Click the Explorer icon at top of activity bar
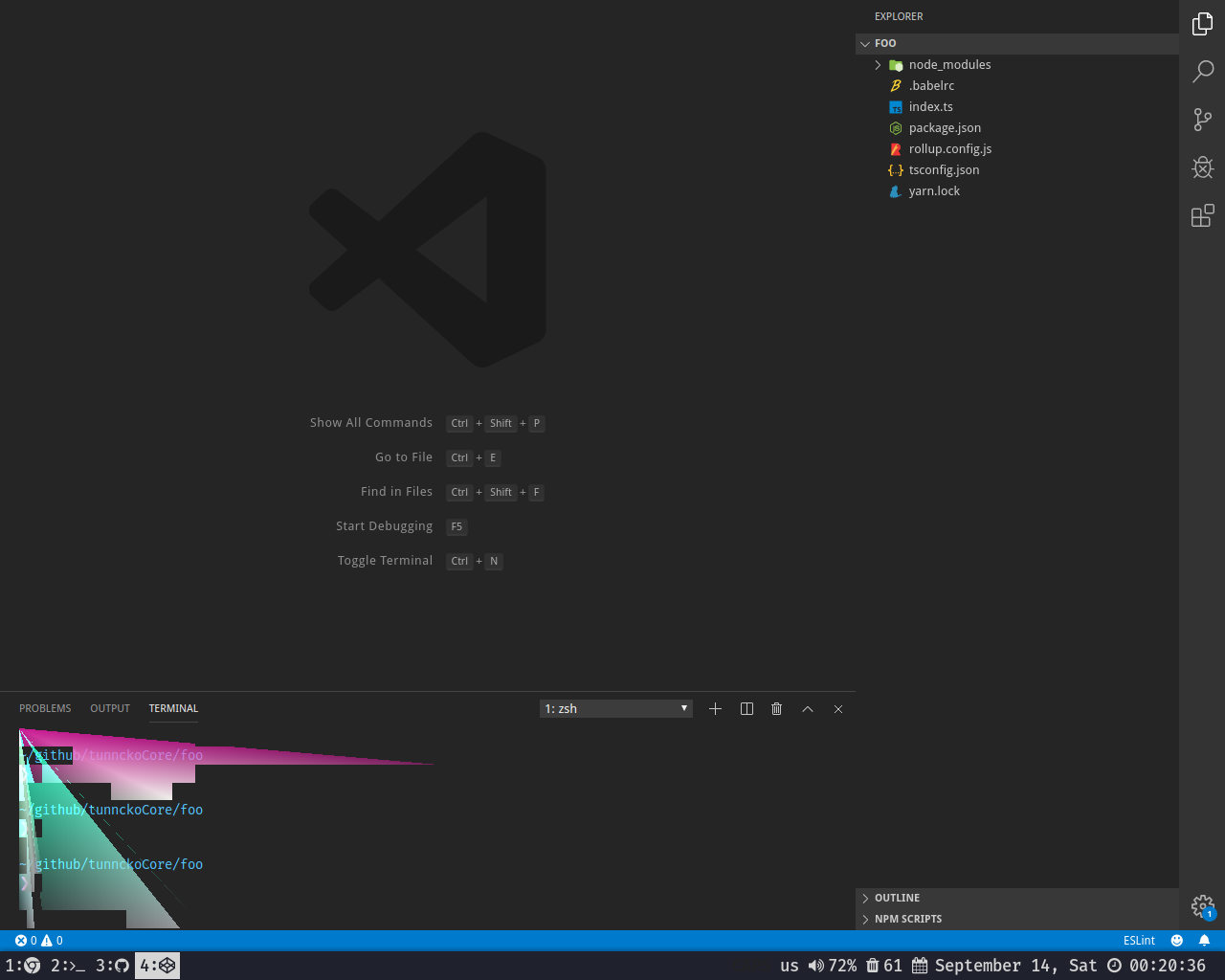 coord(1203,23)
